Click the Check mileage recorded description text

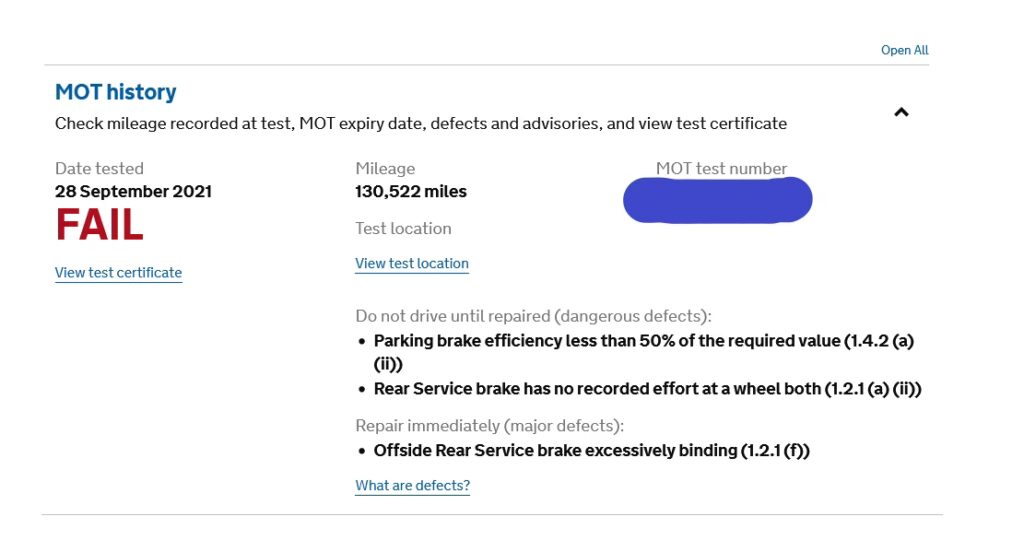click(x=420, y=124)
